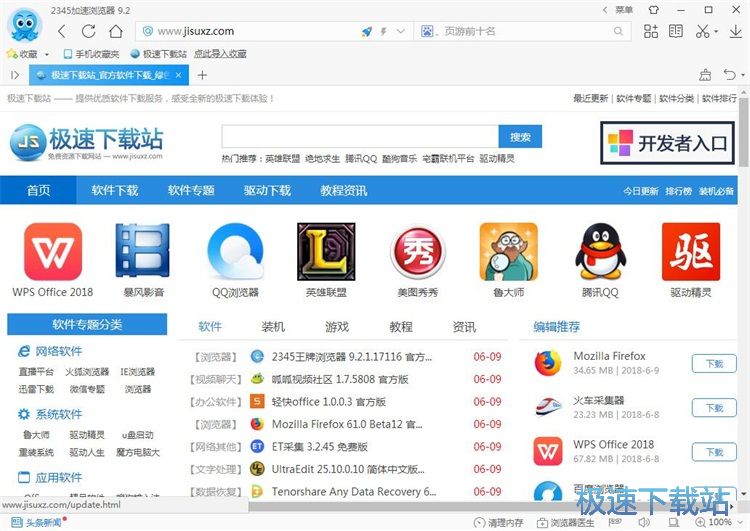This screenshot has height=531, width=750.
Task: Download 火车采集器 via its 下载 button
Action: click(714, 408)
